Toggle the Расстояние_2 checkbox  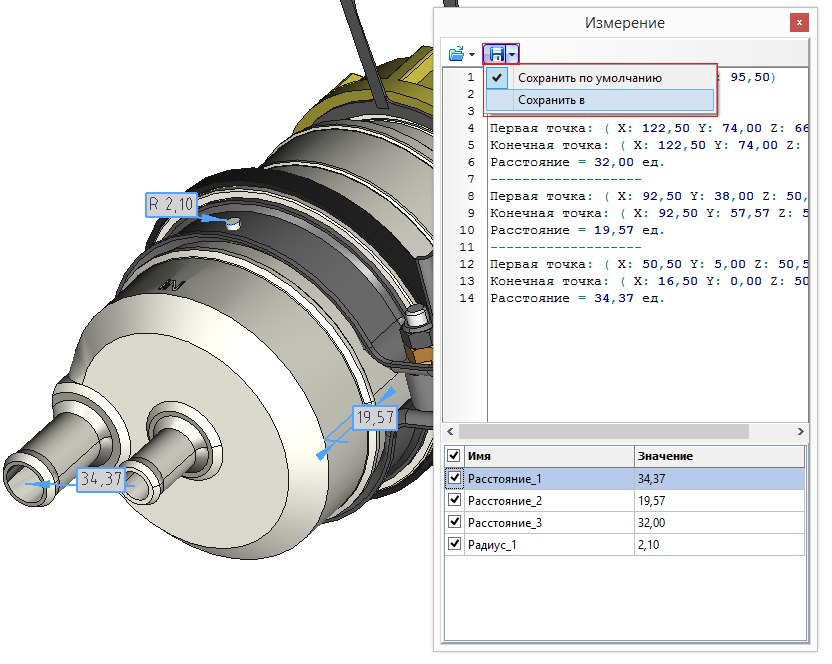click(455, 501)
